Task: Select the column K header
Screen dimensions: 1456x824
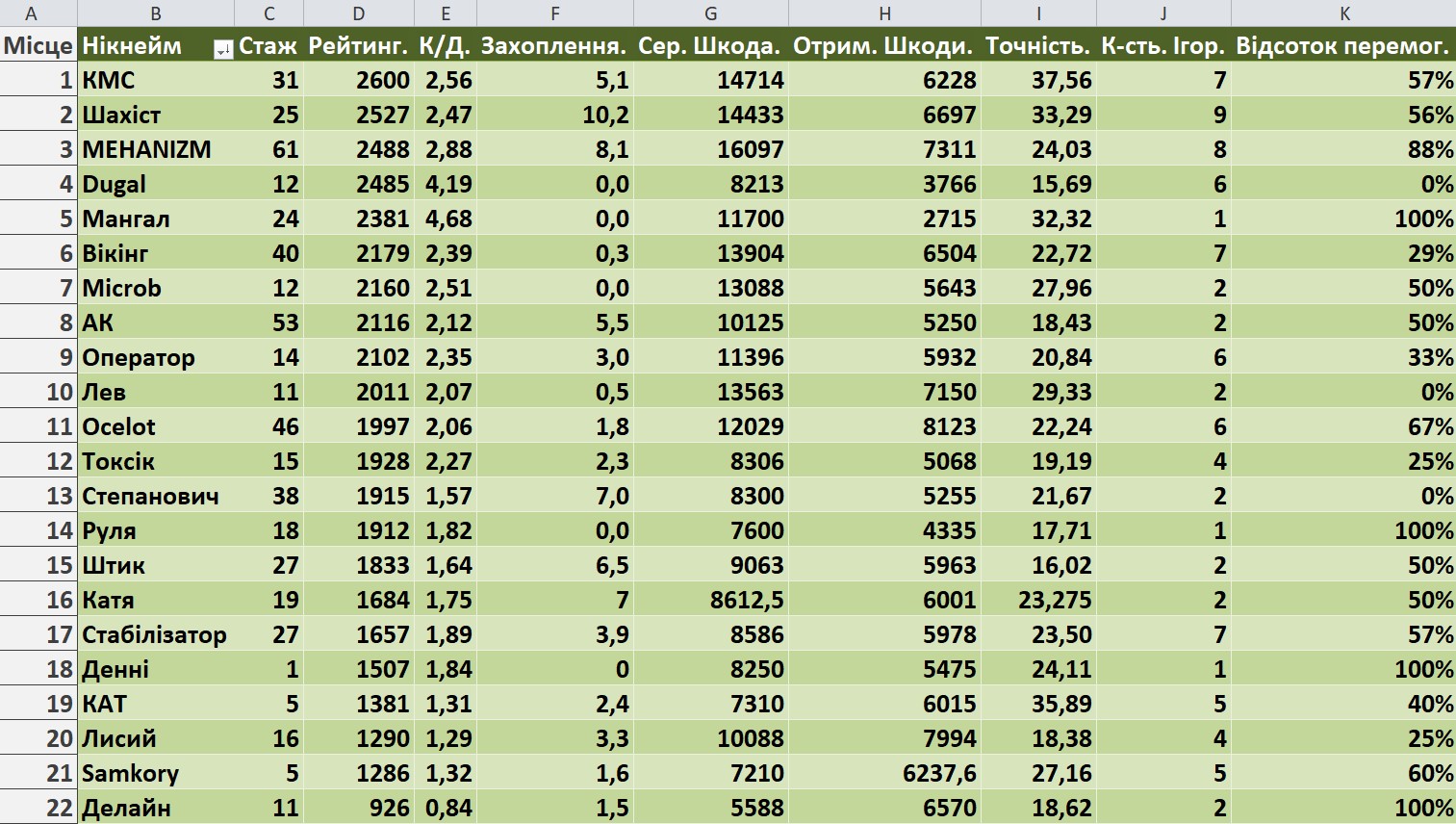Action: 1343,13
